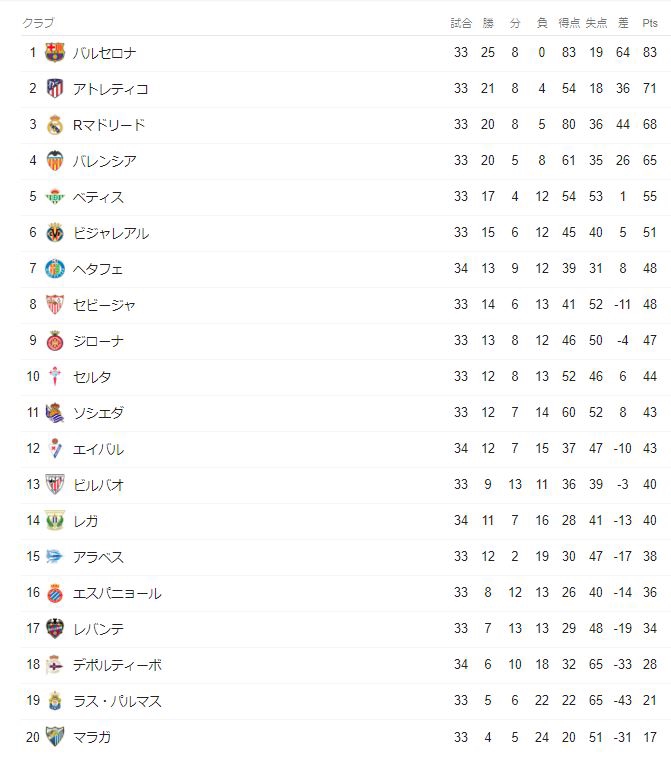Select the ラス・パルマス table row
Image resolution: width=671 pixels, height=767 pixels.
pyautogui.click(x=341, y=701)
